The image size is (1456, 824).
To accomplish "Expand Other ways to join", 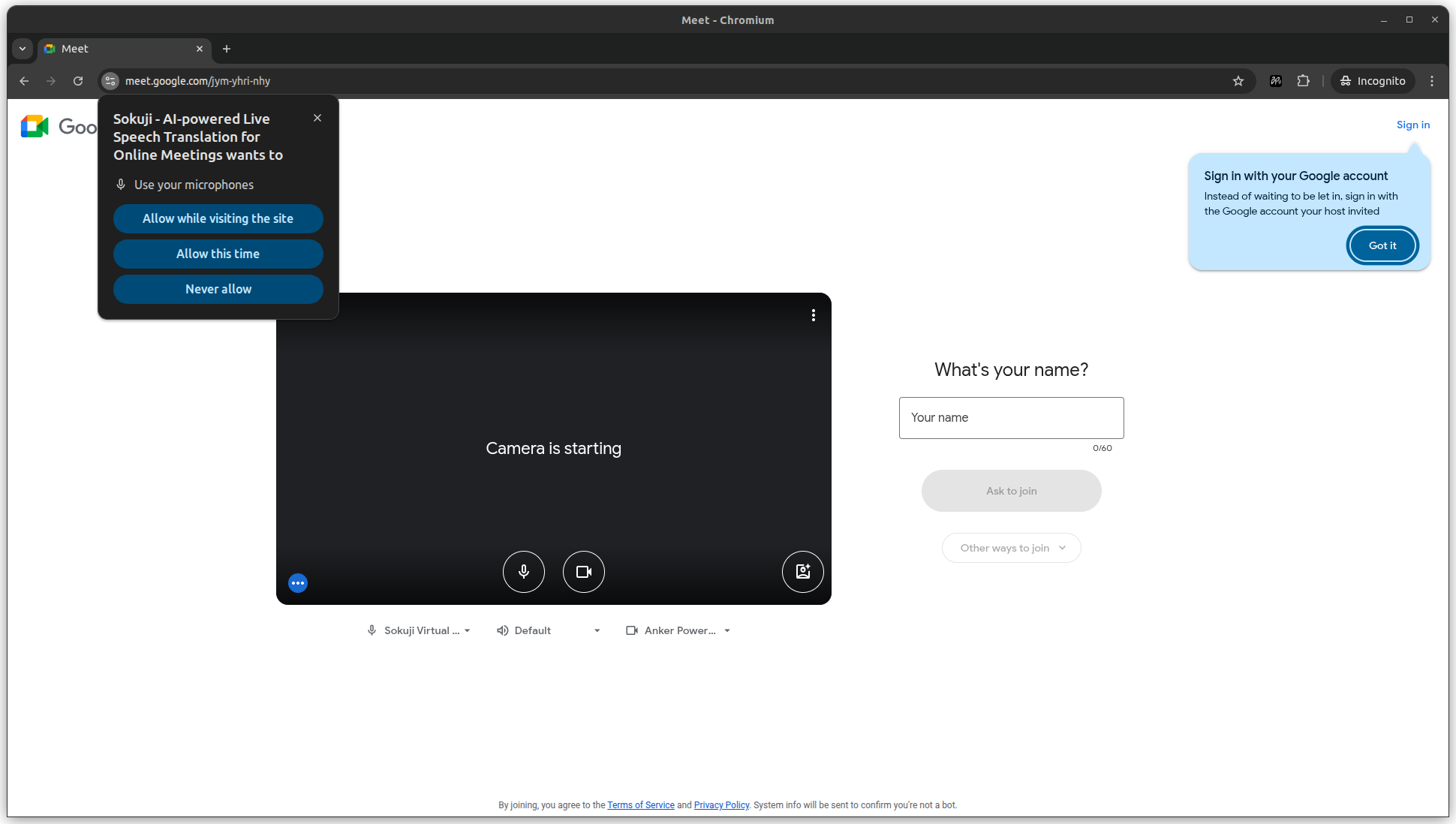I will click(x=1012, y=548).
